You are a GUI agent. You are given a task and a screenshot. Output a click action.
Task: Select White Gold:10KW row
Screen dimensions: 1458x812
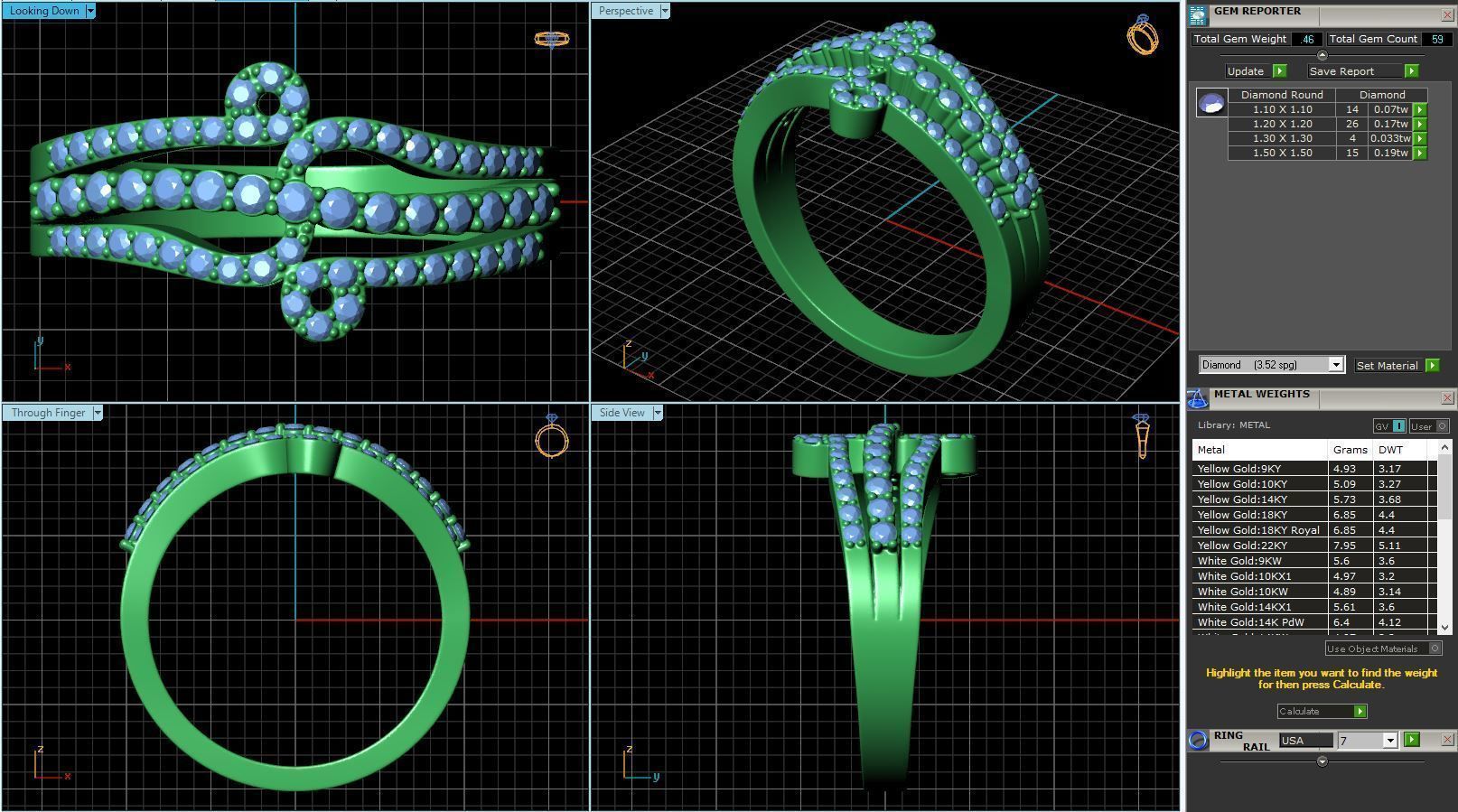tap(1314, 592)
